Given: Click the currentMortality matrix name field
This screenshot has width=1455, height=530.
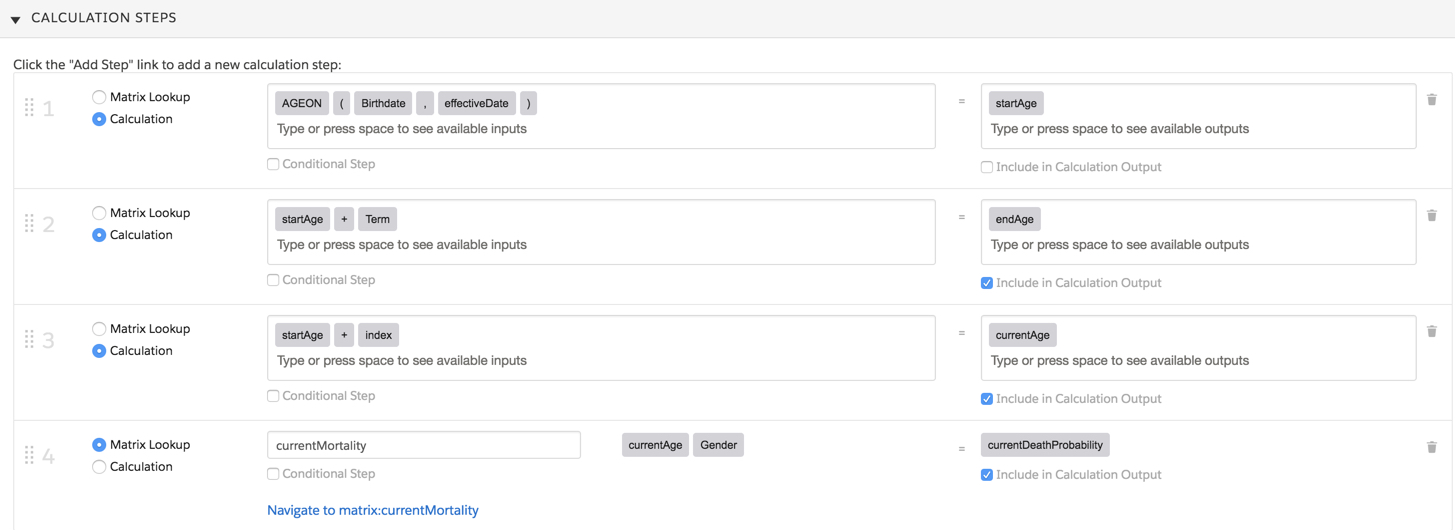Looking at the screenshot, I should (424, 445).
